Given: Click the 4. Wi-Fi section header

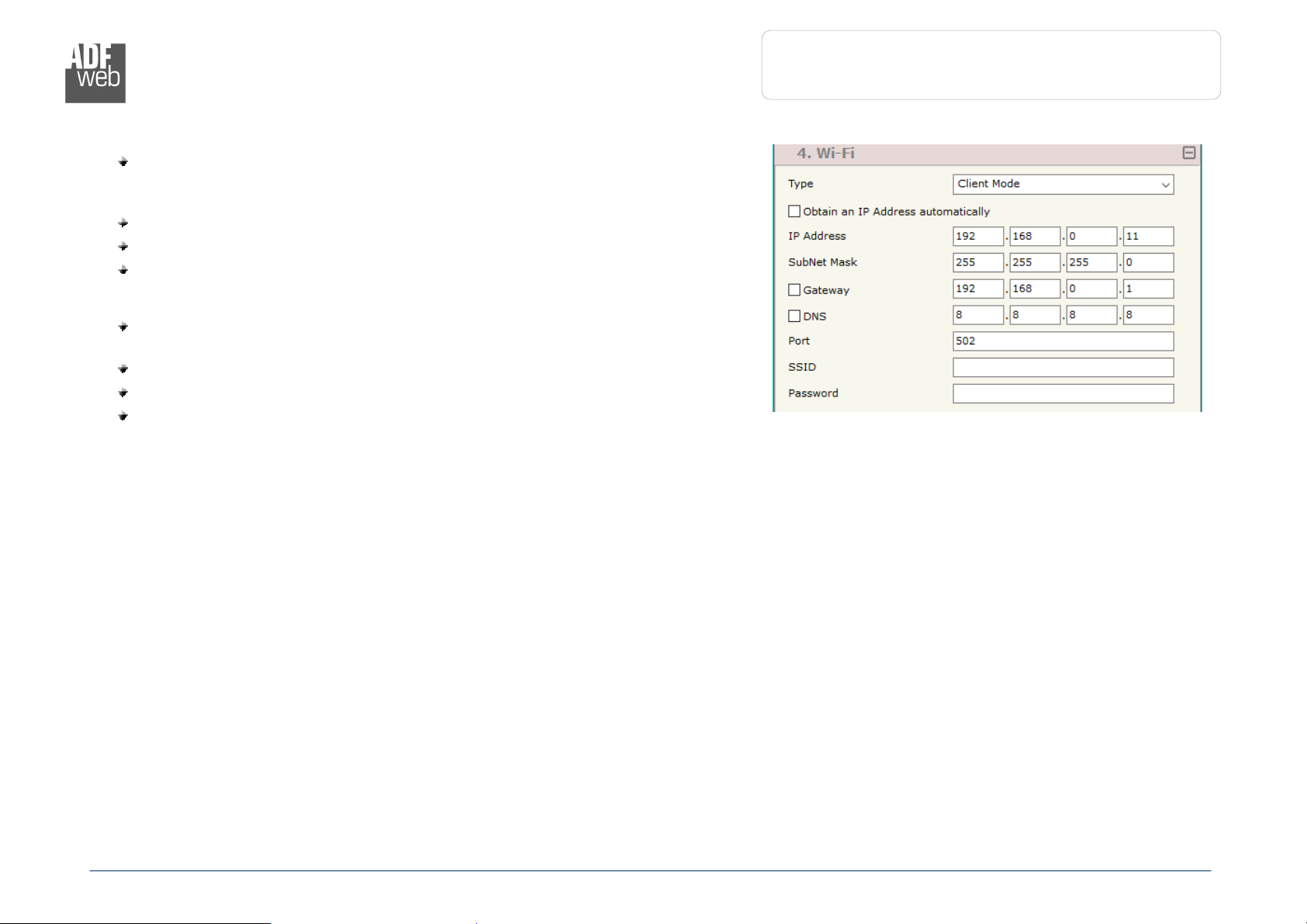Looking at the screenshot, I should pos(987,153).
